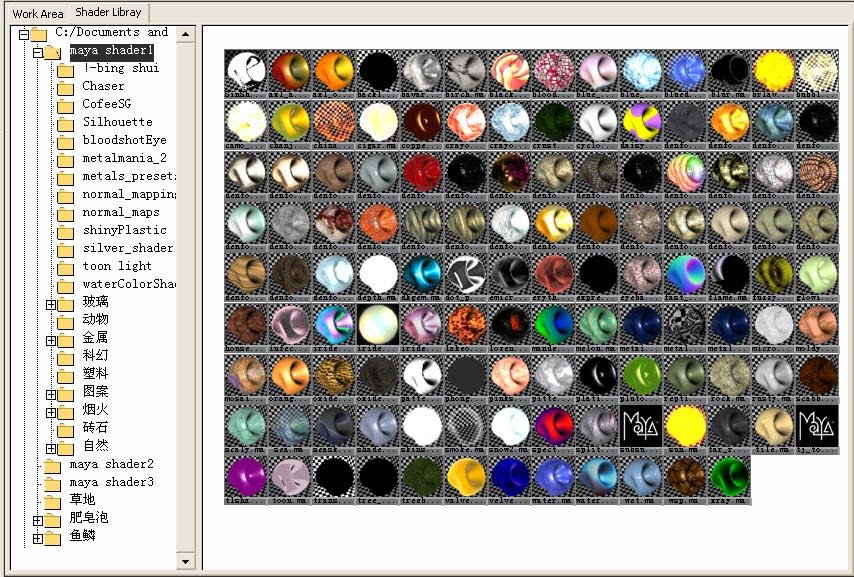854x577 pixels.
Task: Open the bloodshotEye folder
Action: pyautogui.click(x=124, y=140)
